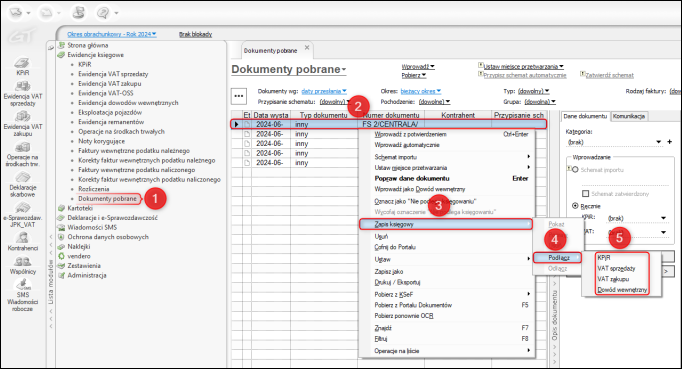
Task: Open Typ (dowolny) filter dropdown
Action: (x=534, y=91)
